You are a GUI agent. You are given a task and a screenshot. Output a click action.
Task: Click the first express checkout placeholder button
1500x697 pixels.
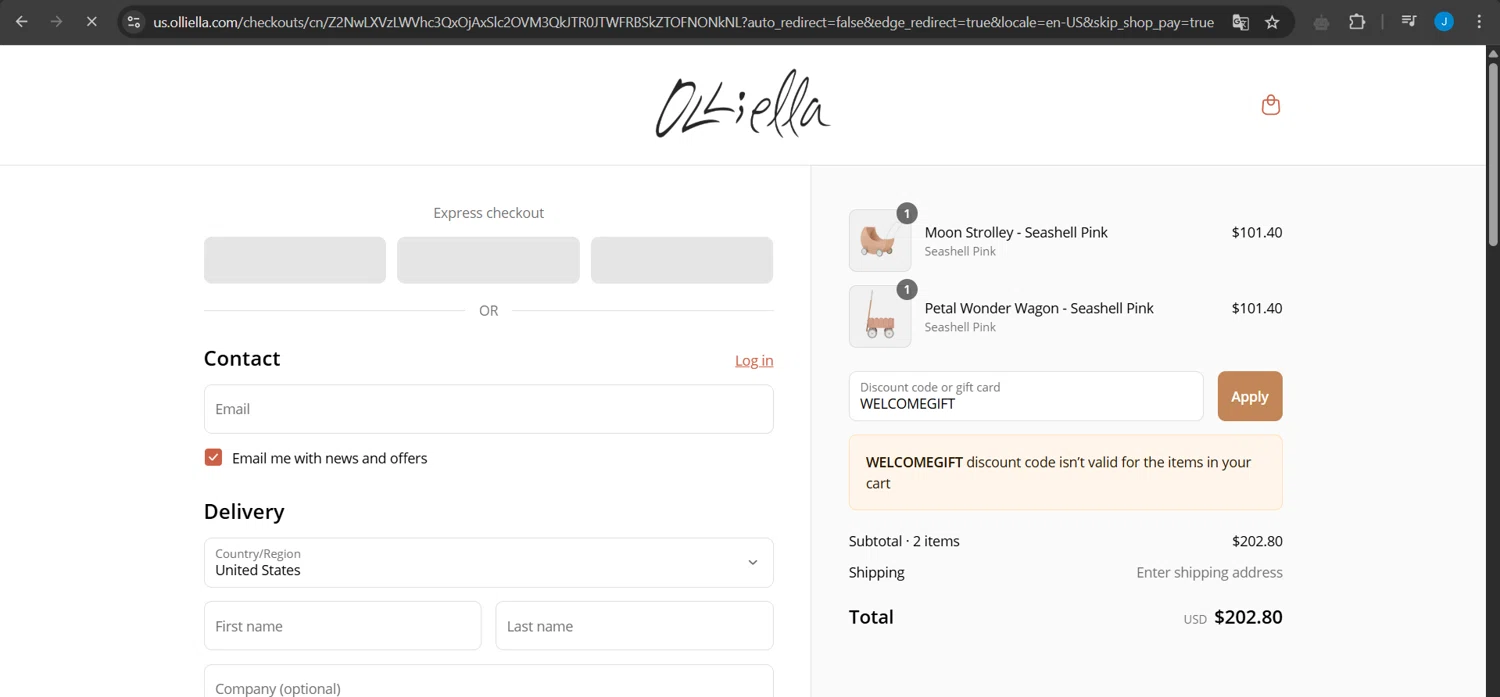(x=295, y=260)
